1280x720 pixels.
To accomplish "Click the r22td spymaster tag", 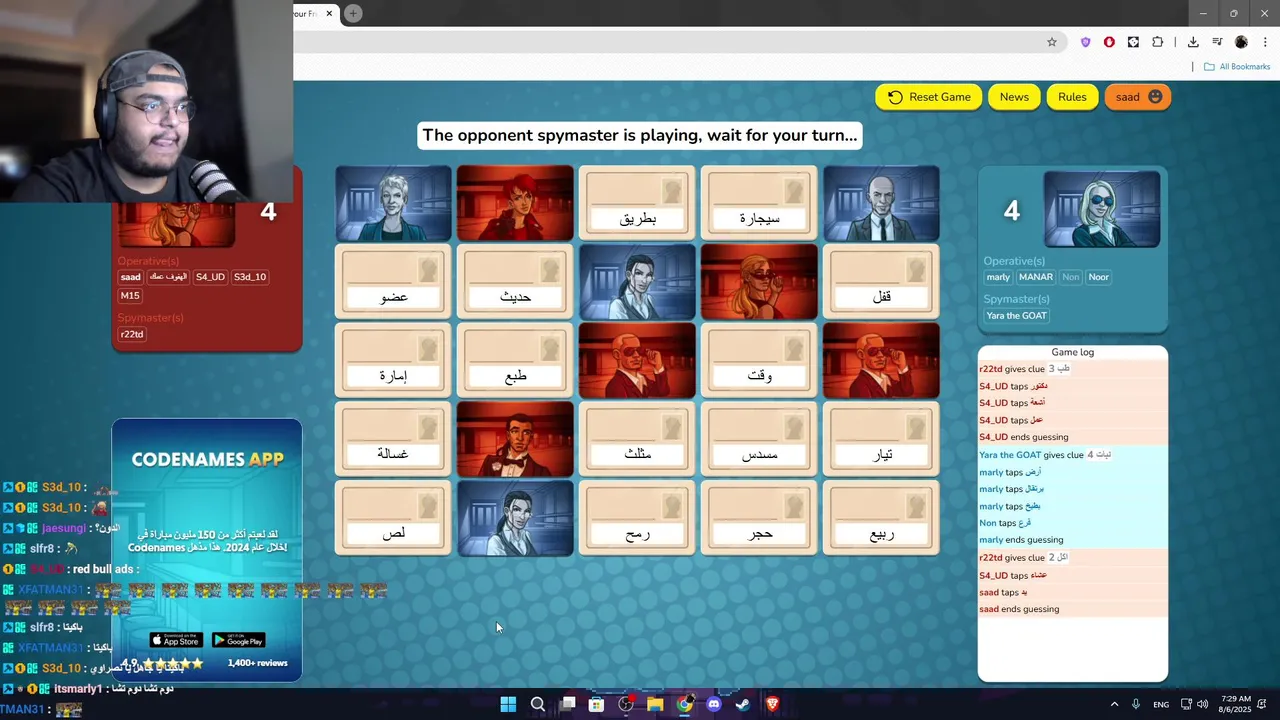I will point(132,334).
